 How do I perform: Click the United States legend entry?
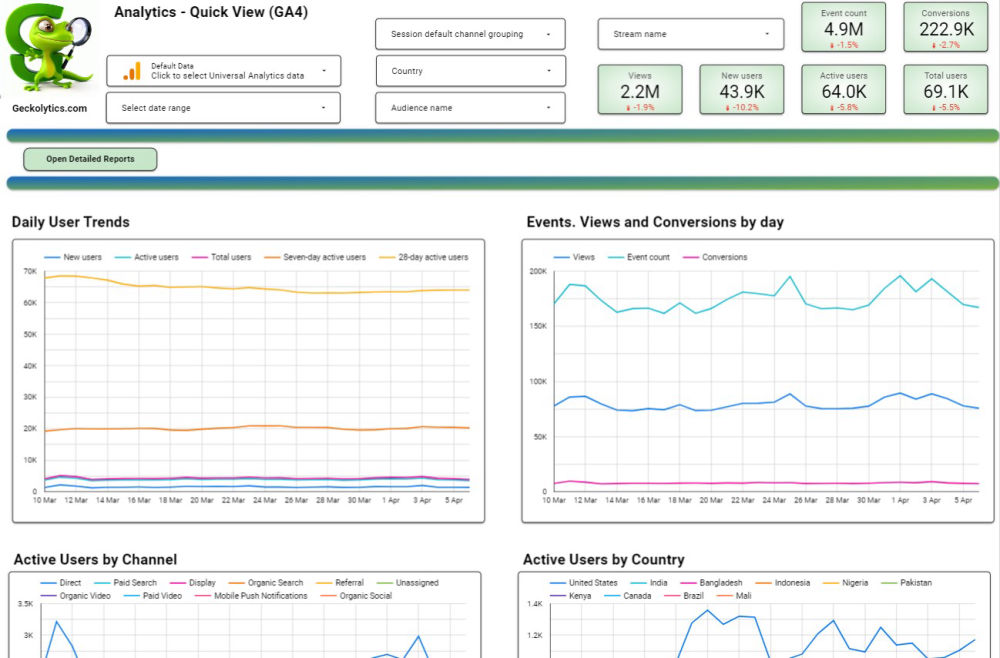[x=584, y=583]
